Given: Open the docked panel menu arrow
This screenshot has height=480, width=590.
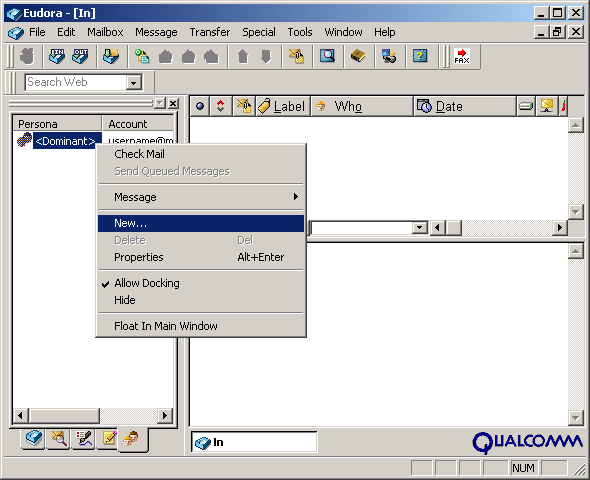Looking at the screenshot, I should 160,103.
